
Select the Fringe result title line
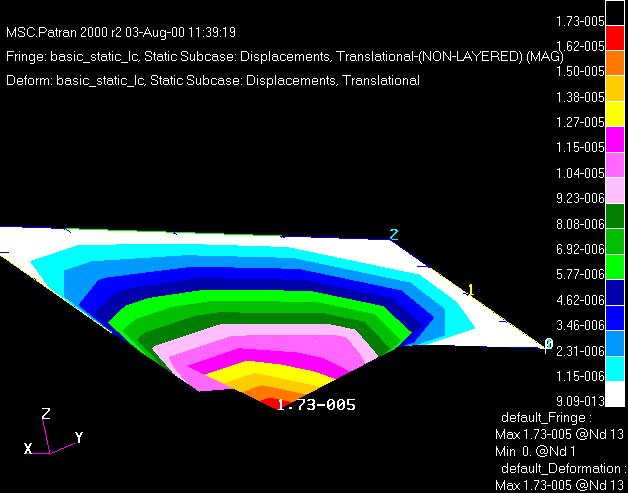[x=277, y=57]
